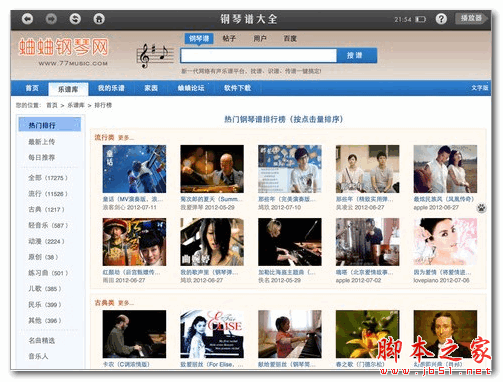
Task: Open the 菊次郎的夏天 (Summer) thumbnail
Action: (212, 169)
